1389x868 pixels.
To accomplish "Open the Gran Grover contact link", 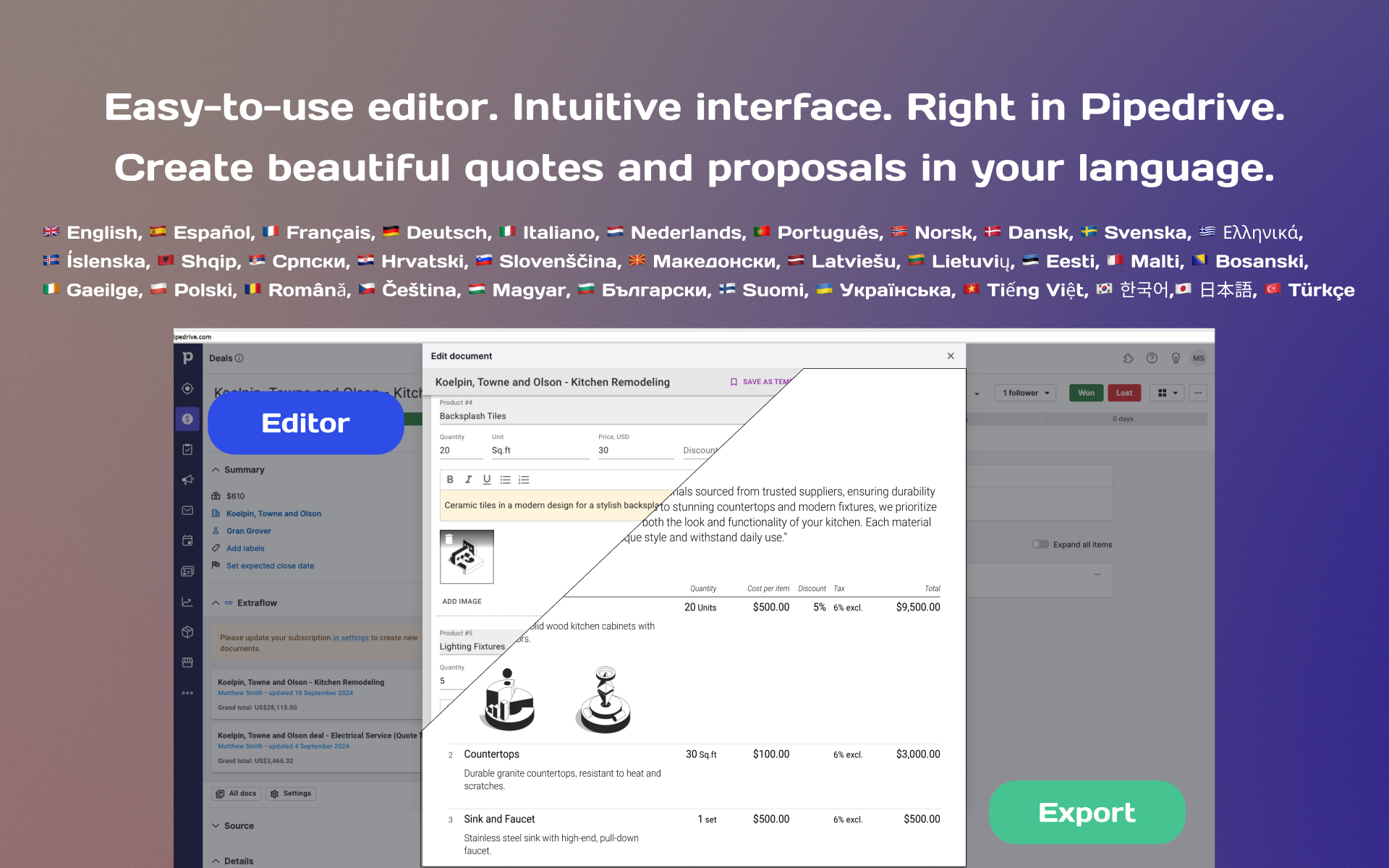I will 248,531.
